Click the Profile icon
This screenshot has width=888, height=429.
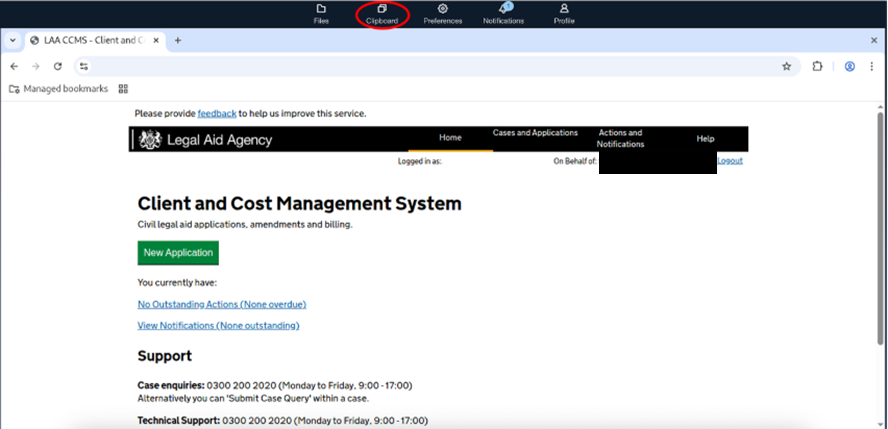[x=564, y=9]
